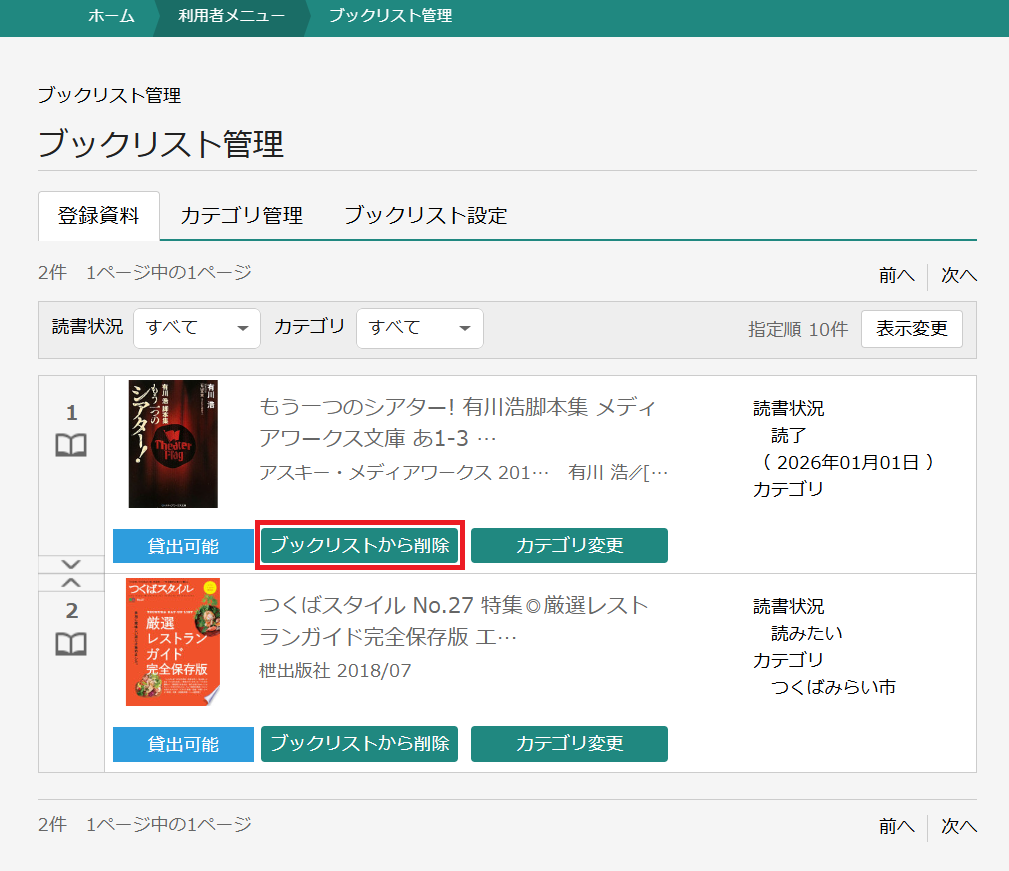The width and height of the screenshot is (1009, 871).
Task: Switch to the ブックリスト設定 tab
Action: tap(425, 216)
